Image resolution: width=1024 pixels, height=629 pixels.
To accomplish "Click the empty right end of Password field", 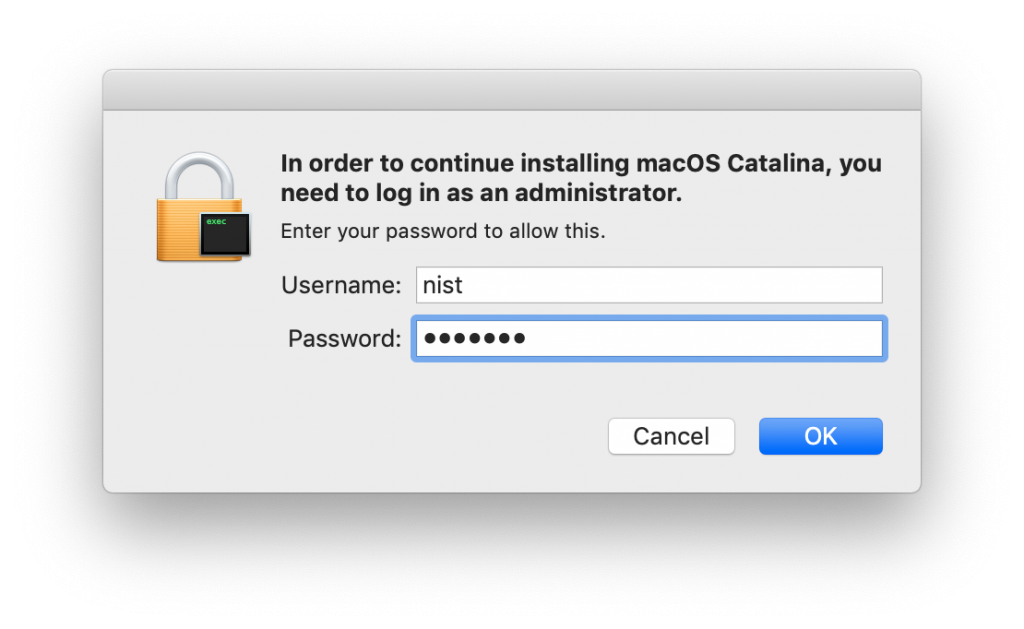I will [x=820, y=338].
